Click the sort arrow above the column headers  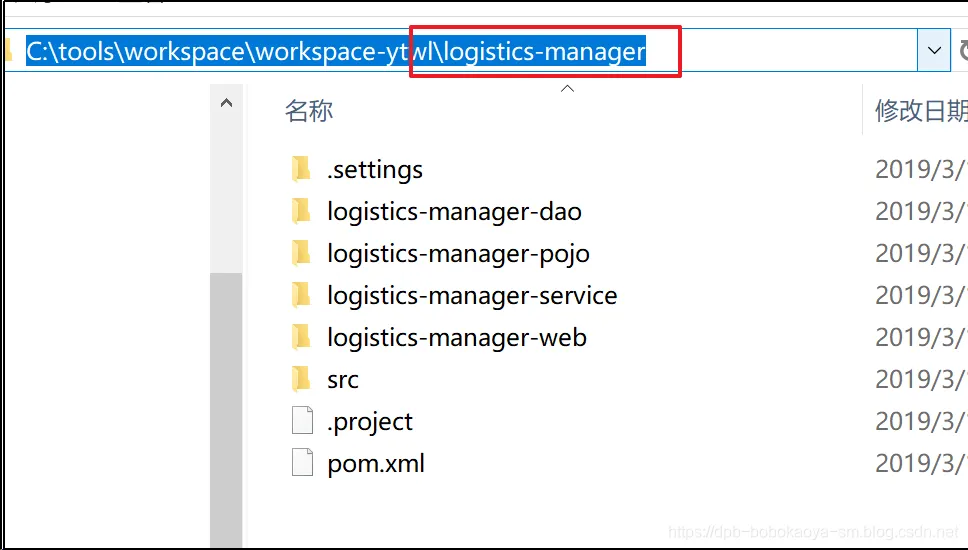click(567, 89)
